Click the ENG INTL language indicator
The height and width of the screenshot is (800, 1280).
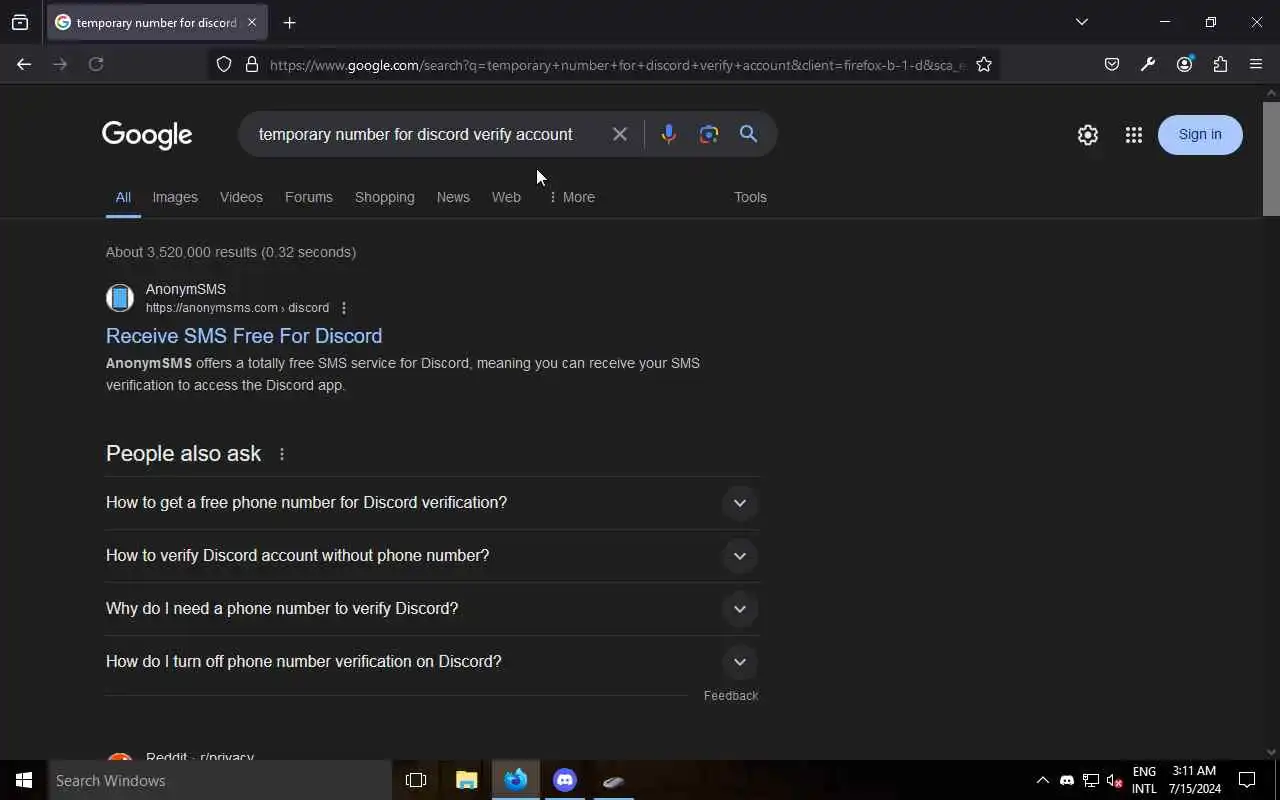tap(1144, 780)
